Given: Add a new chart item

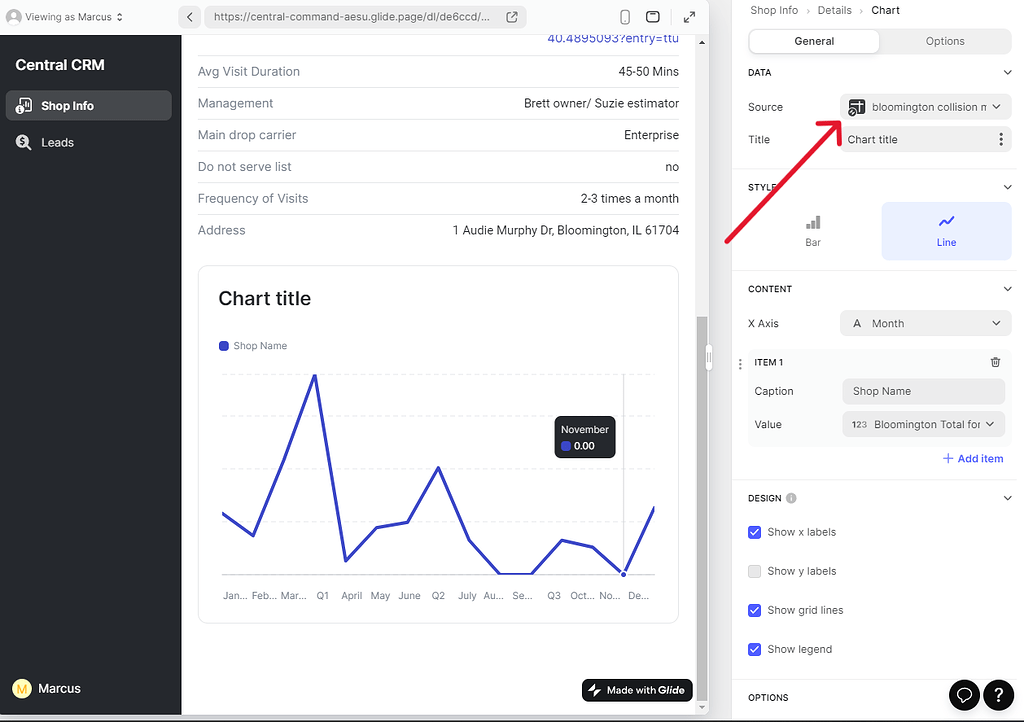Looking at the screenshot, I should (x=973, y=458).
